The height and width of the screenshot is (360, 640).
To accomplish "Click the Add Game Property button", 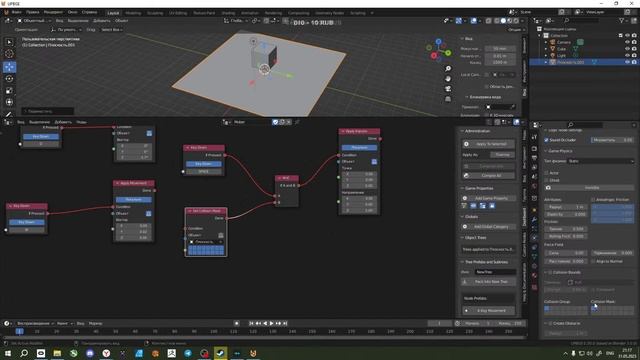I will pos(489,198).
